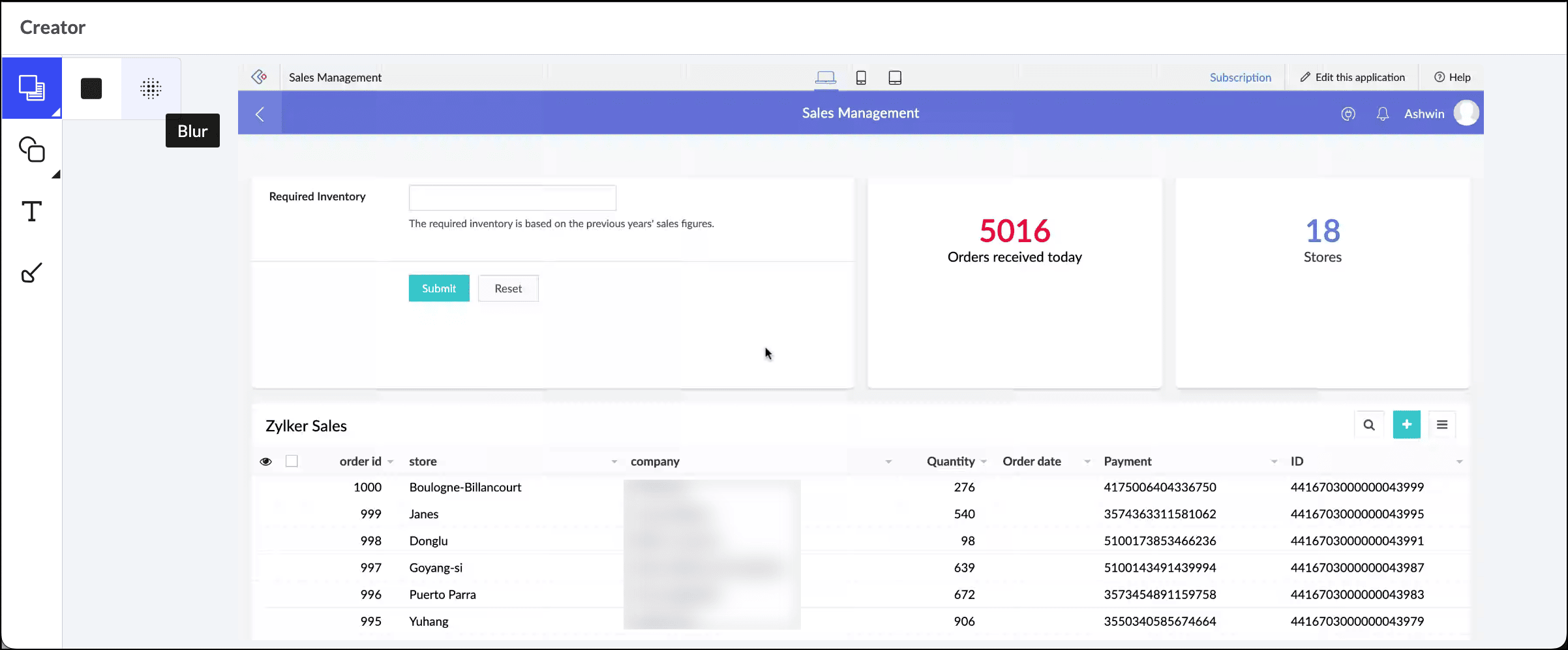Choose the Blur dotted effect option
The width and height of the screenshot is (1568, 650).
point(151,88)
